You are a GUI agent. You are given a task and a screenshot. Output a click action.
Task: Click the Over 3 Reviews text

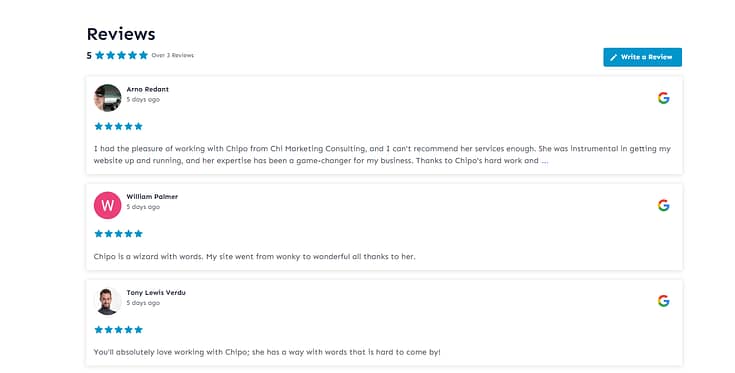tap(172, 55)
